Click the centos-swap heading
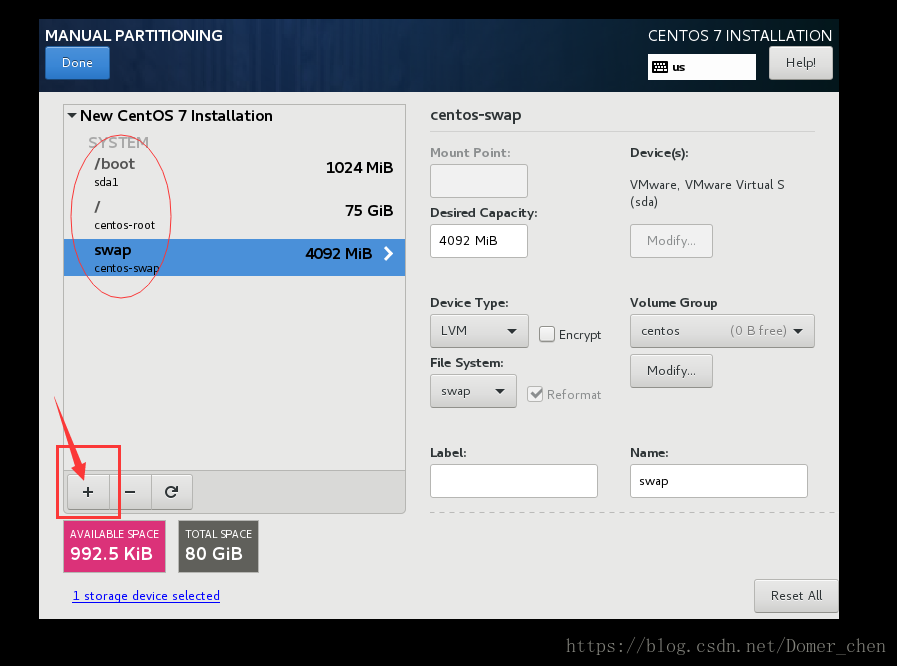Viewport: 897px width, 666px height. [475, 115]
